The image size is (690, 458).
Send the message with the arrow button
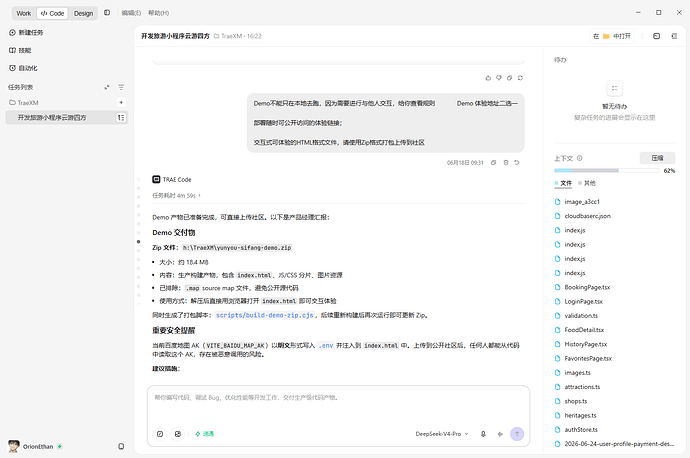[517, 434]
